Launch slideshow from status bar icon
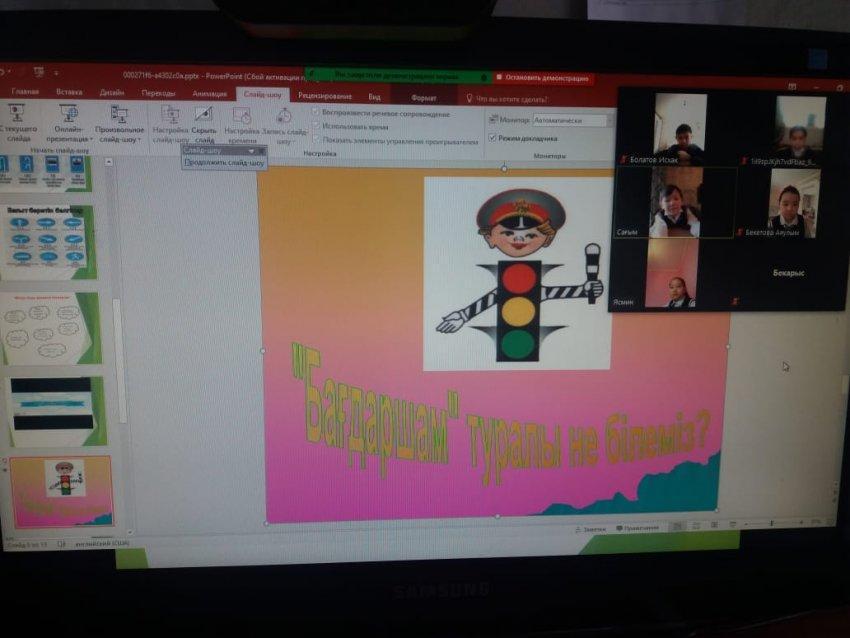 [x=732, y=524]
